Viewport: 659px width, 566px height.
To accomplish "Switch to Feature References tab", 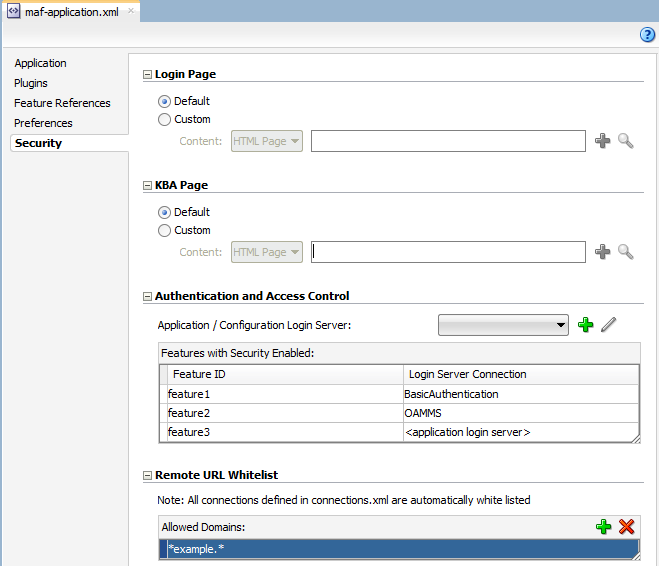I will pos(62,103).
